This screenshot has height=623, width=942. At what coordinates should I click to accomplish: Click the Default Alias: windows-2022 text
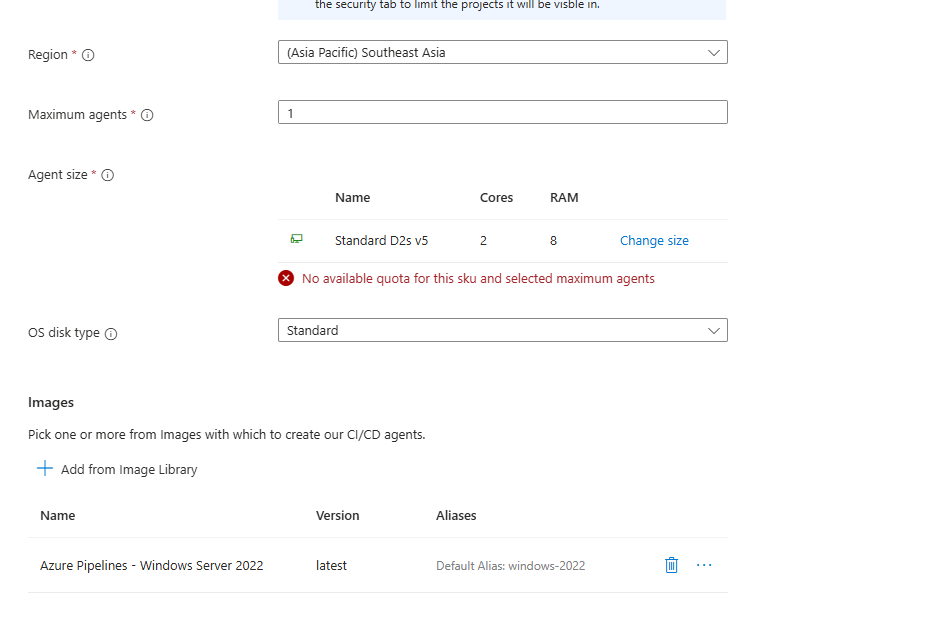pyautogui.click(x=511, y=566)
